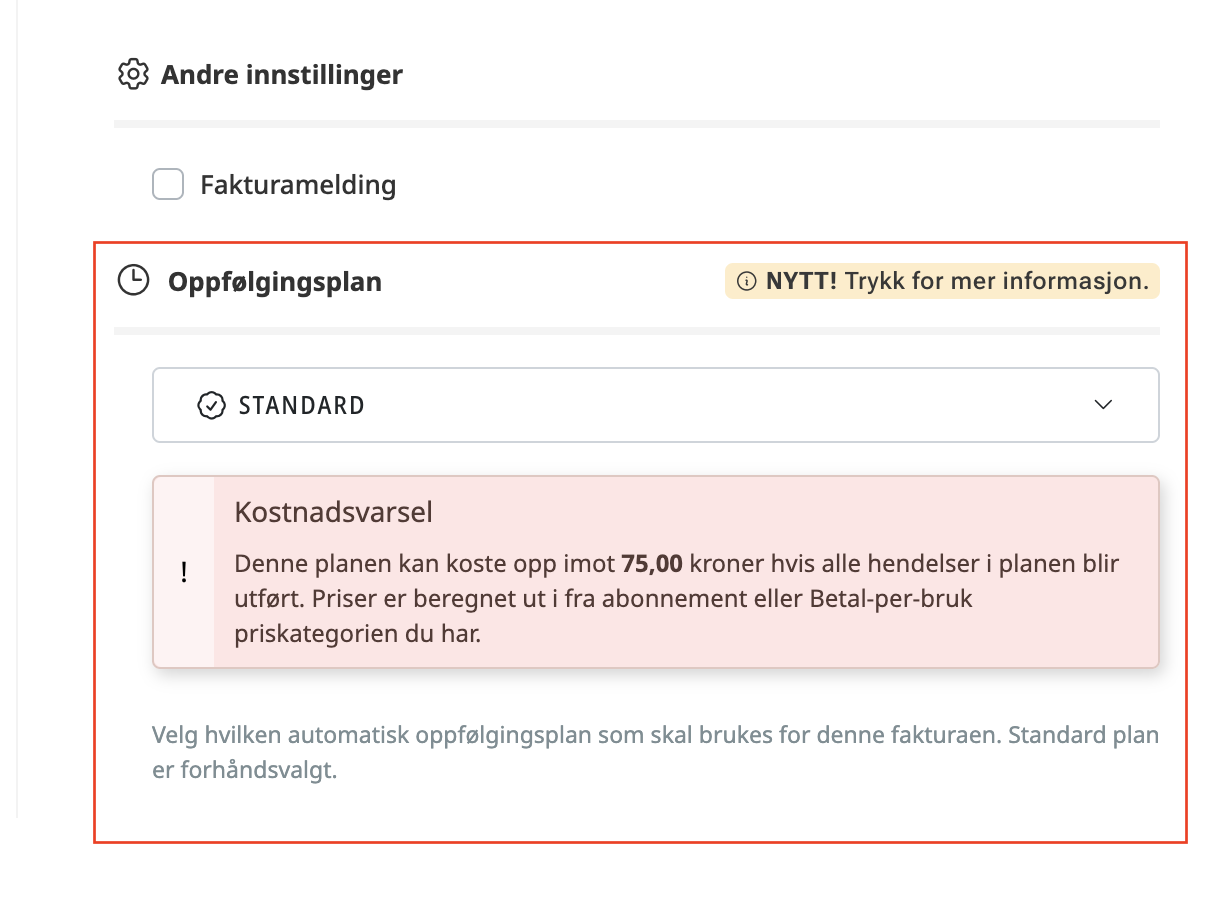The height and width of the screenshot is (908, 1218).
Task: Click the checkmark badge icon before STANDARD
Action: pos(211,406)
